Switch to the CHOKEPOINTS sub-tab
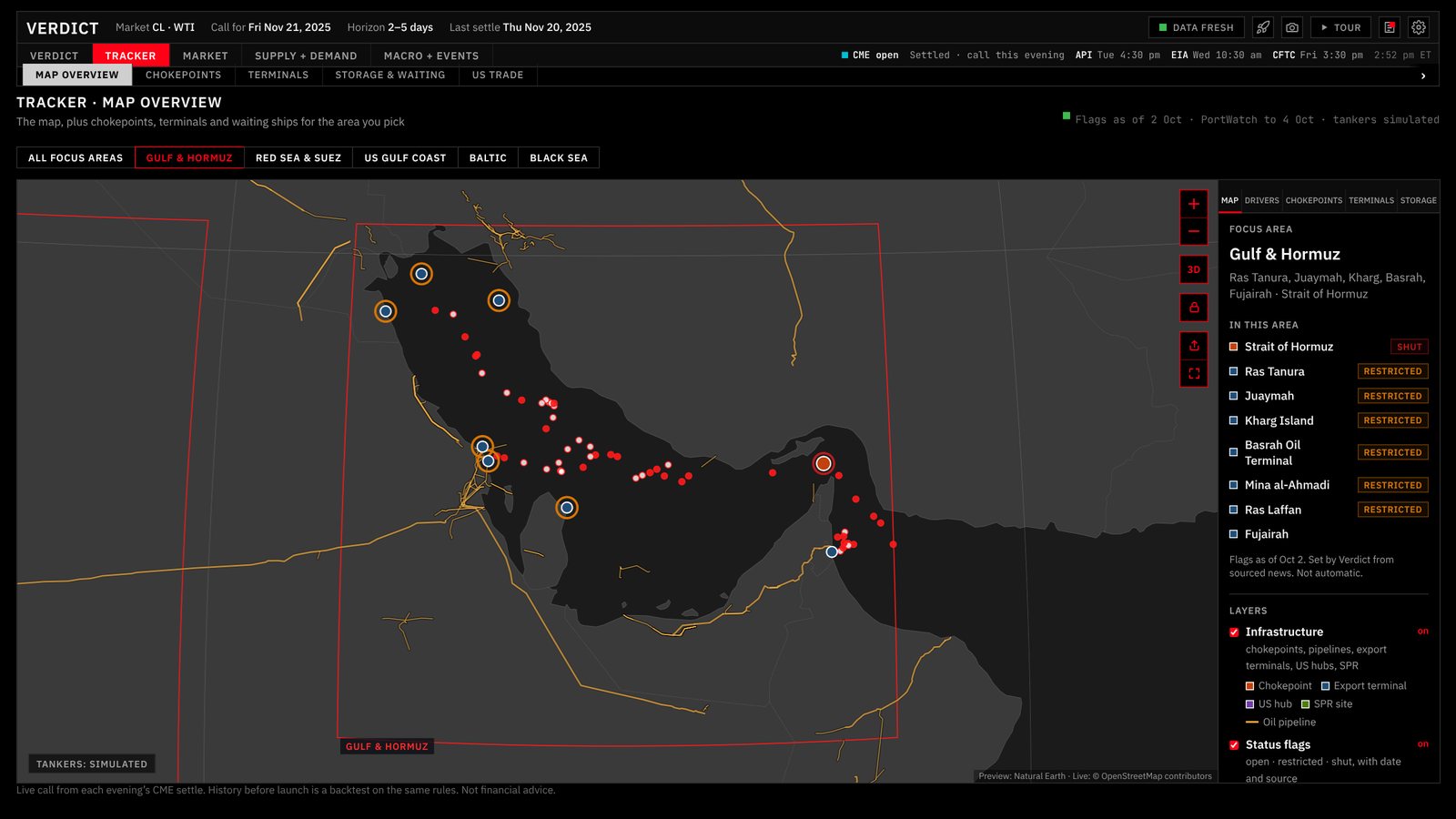The width and height of the screenshot is (1456, 819). click(x=183, y=75)
